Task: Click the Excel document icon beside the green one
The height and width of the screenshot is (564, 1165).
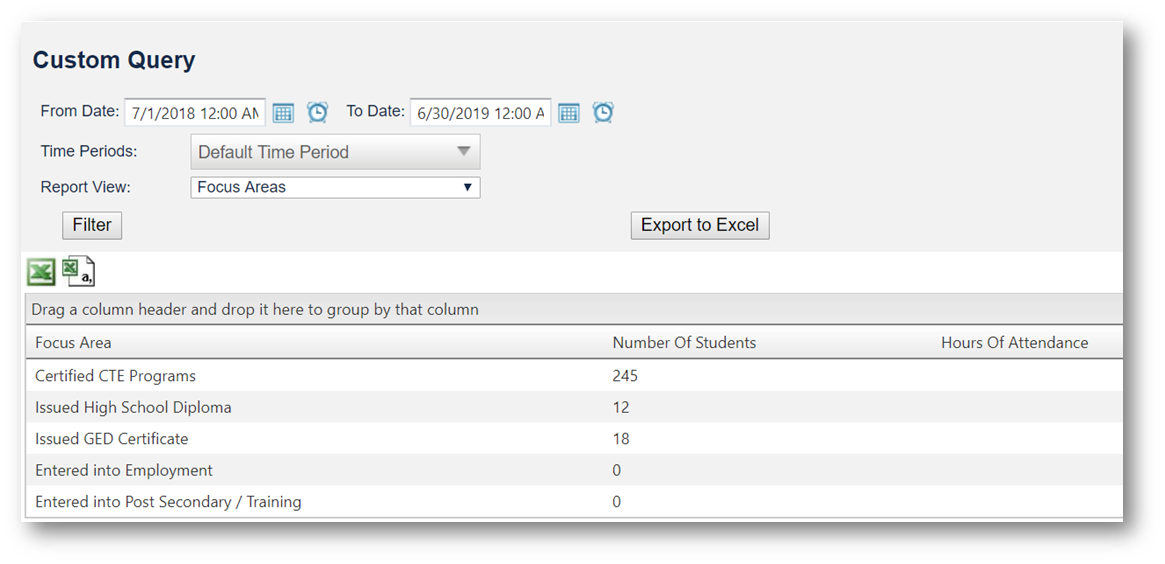Action: click(78, 271)
